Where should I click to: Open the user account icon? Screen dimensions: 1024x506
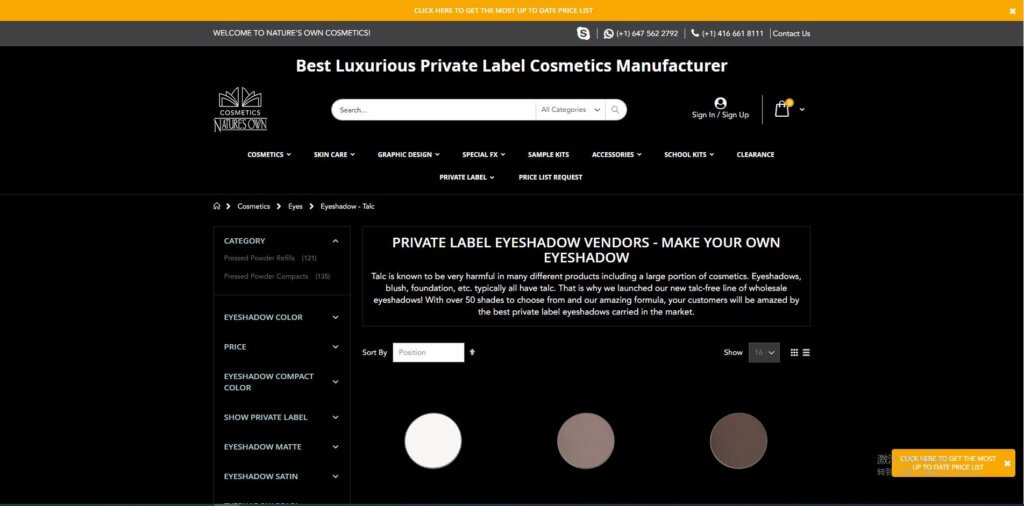(720, 103)
